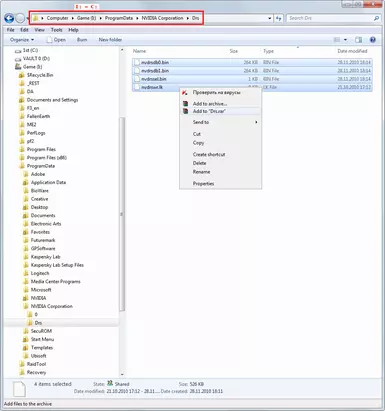Open the address bar history dropdown
The image size is (385, 411).
[270, 18]
